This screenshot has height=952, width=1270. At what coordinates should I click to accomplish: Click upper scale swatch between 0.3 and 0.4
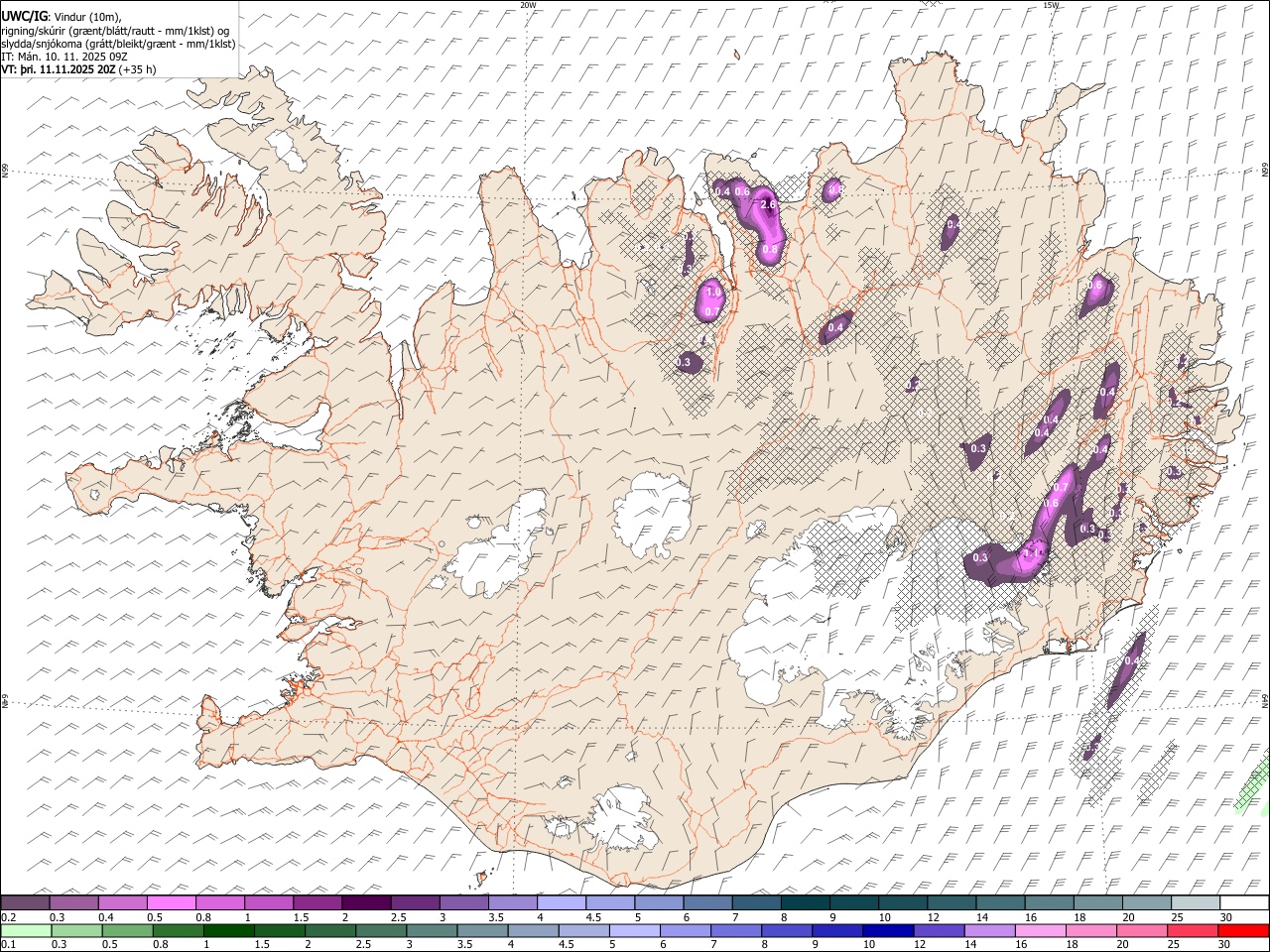coord(74,902)
